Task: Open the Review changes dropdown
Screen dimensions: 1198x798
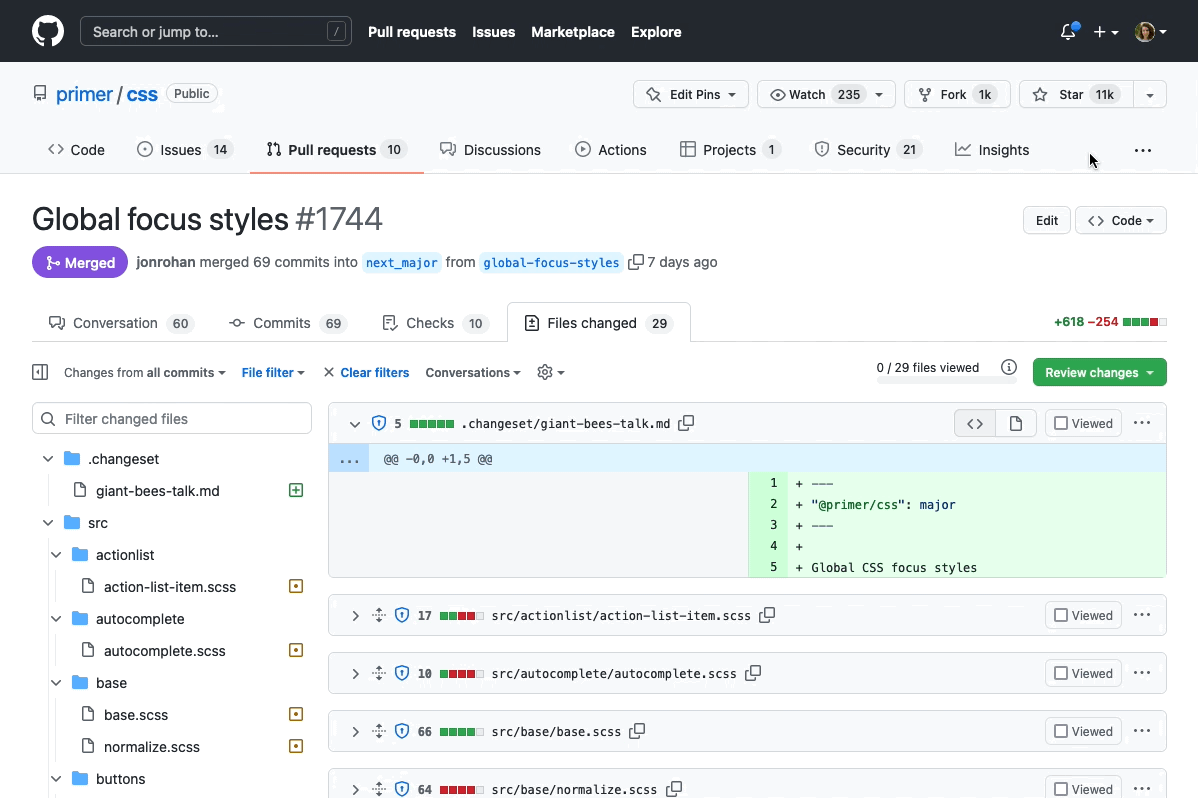Action: click(1099, 372)
